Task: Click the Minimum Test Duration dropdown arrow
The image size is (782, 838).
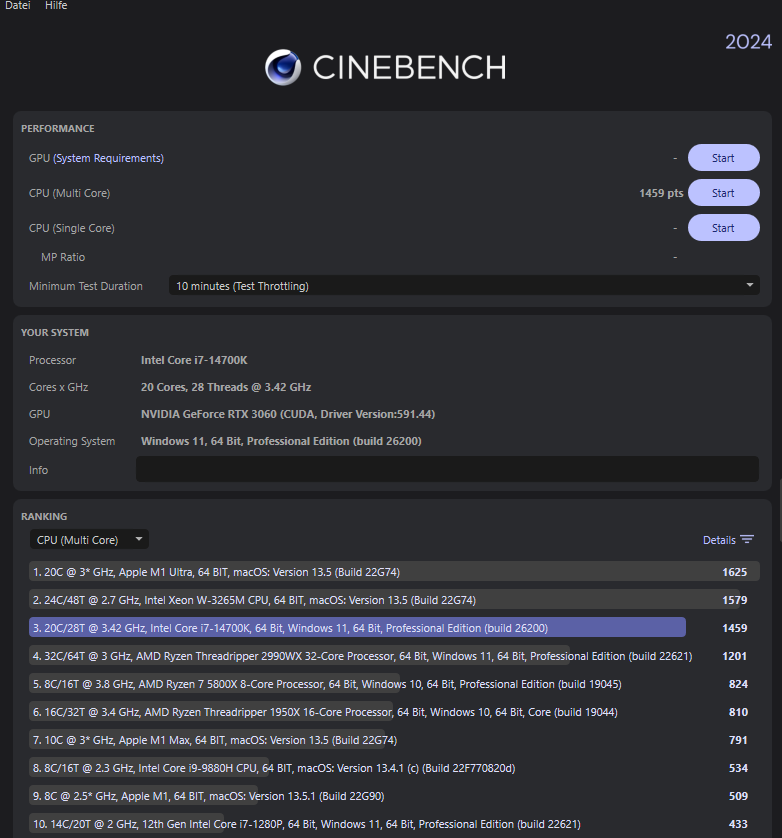Action: point(749,285)
